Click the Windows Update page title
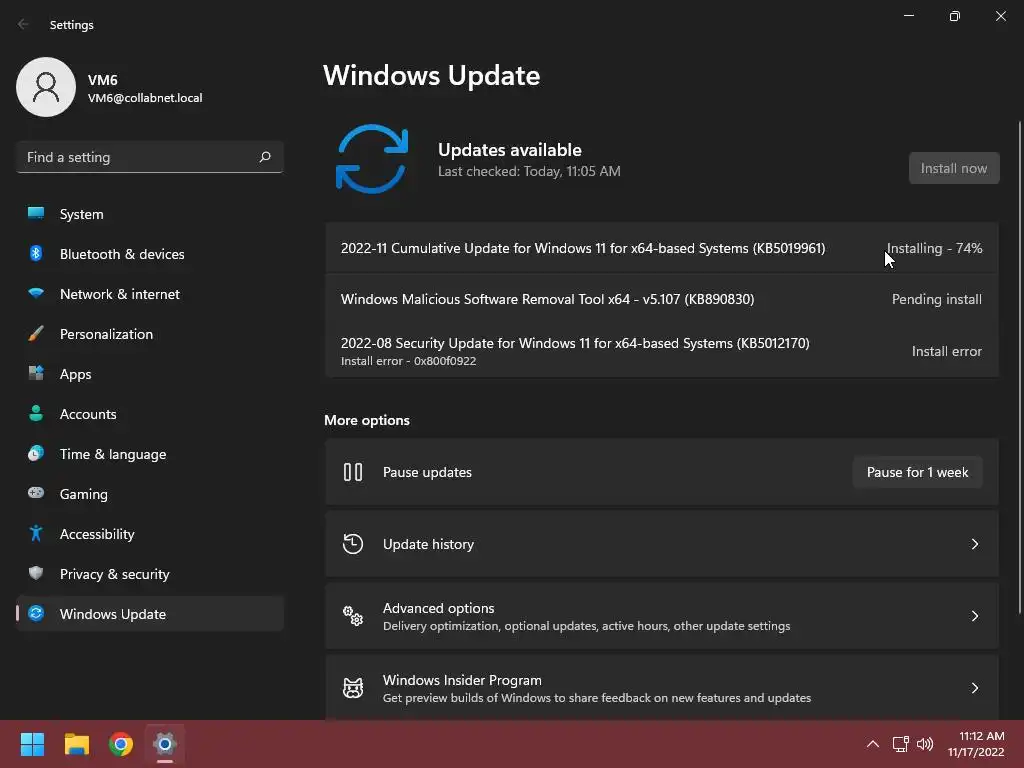 pos(432,75)
